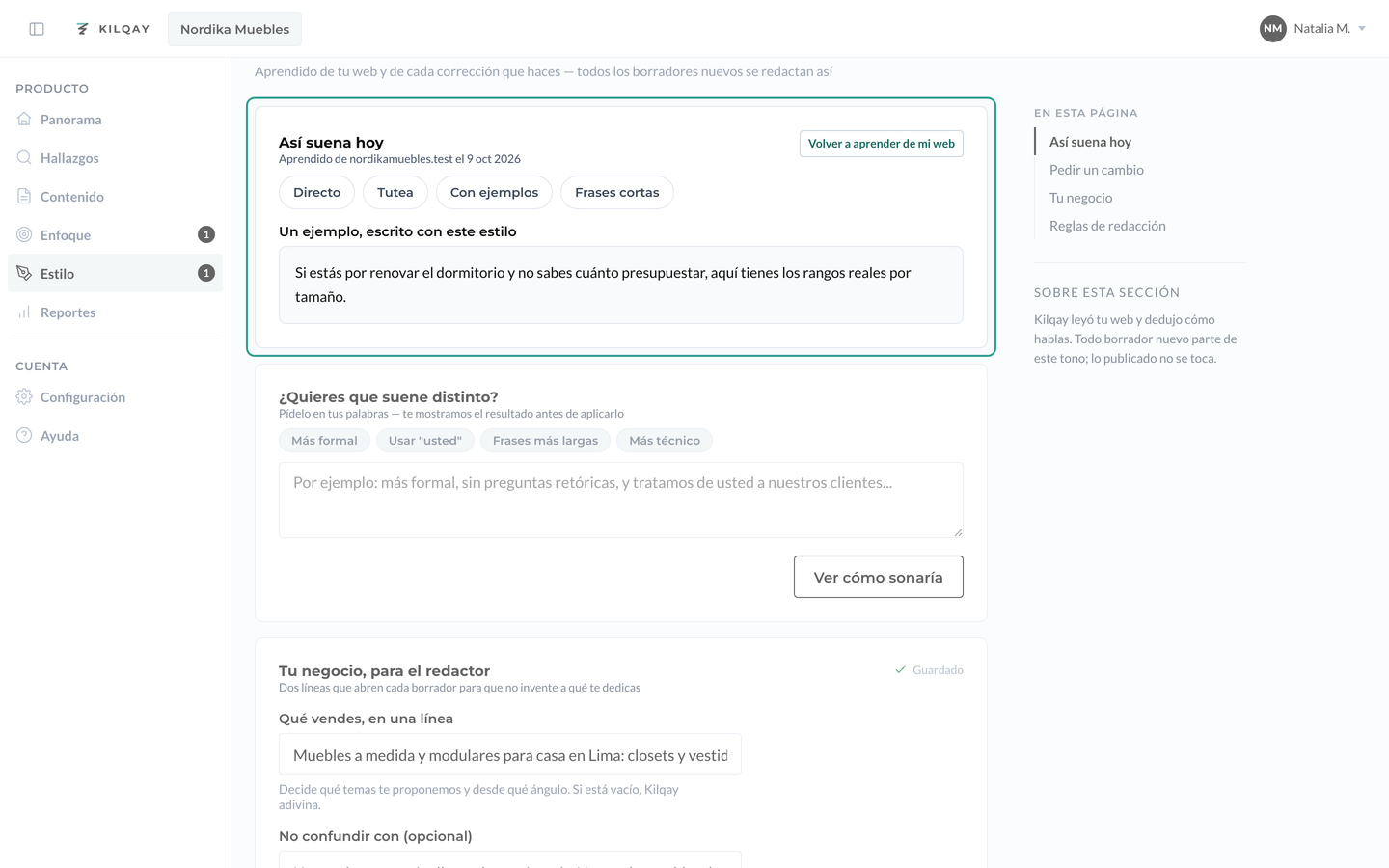Click the Reportes bar chart icon
Image resolution: width=1389 pixels, height=868 pixels.
point(24,312)
